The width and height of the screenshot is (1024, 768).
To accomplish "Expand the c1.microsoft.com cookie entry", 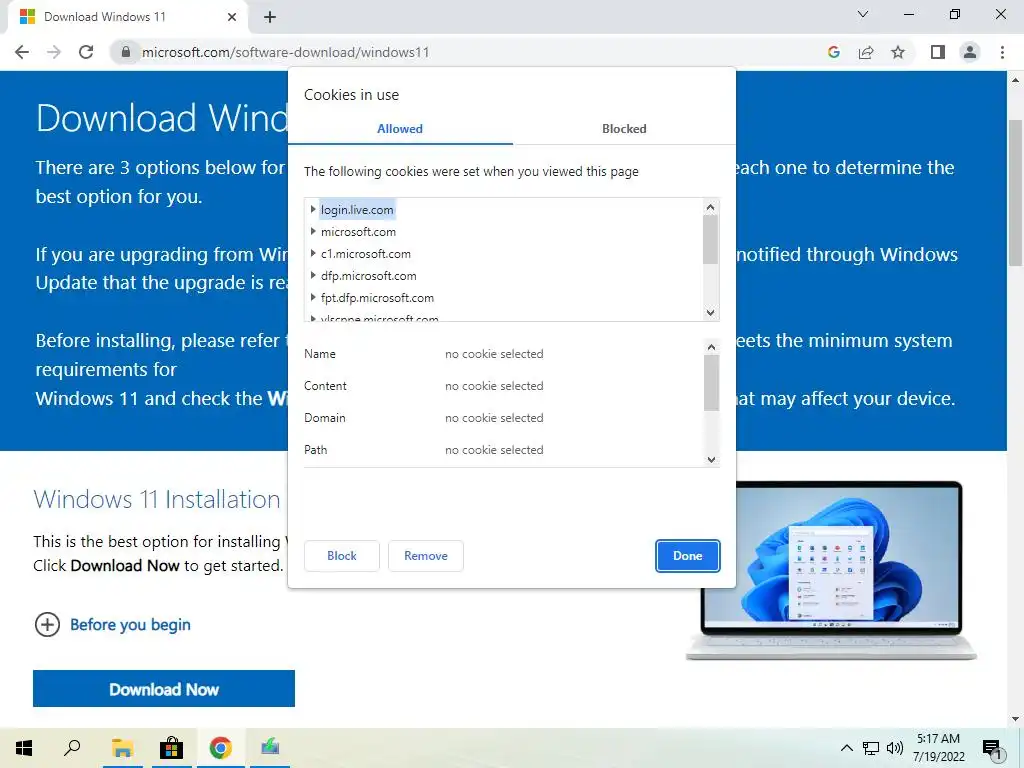I will pos(313,253).
